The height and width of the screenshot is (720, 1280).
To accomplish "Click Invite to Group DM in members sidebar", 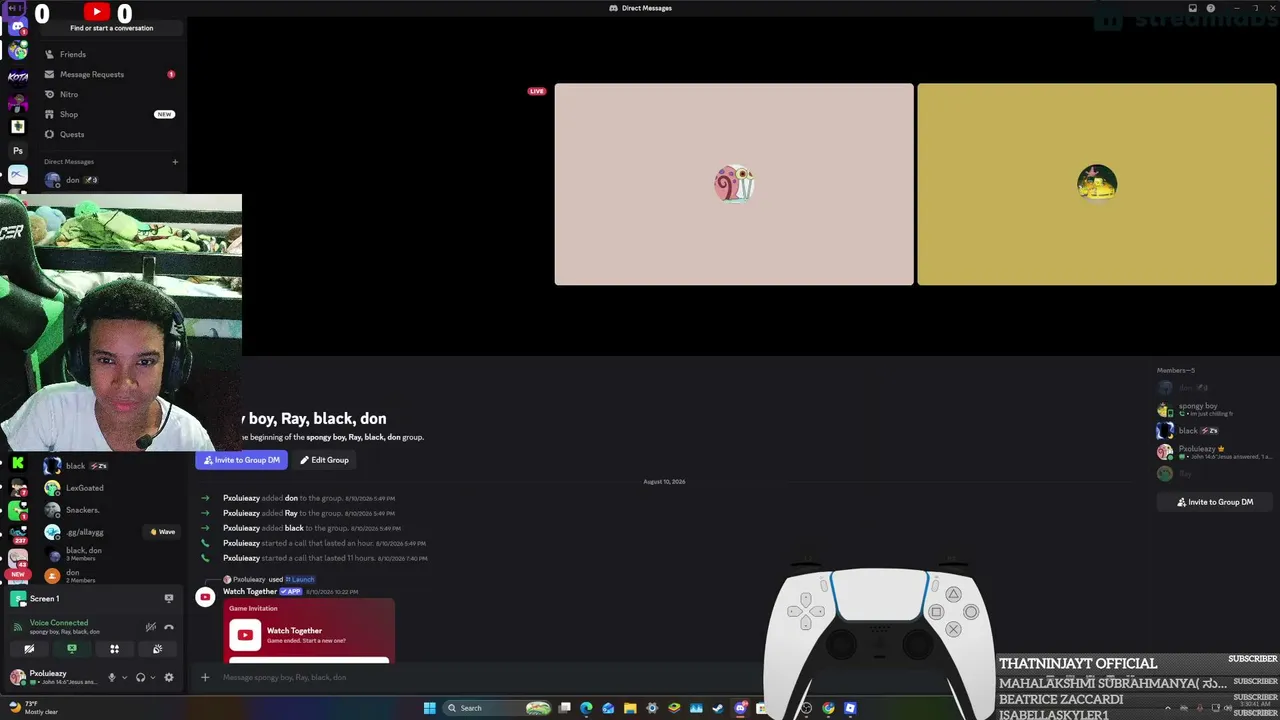I will 1215,502.
